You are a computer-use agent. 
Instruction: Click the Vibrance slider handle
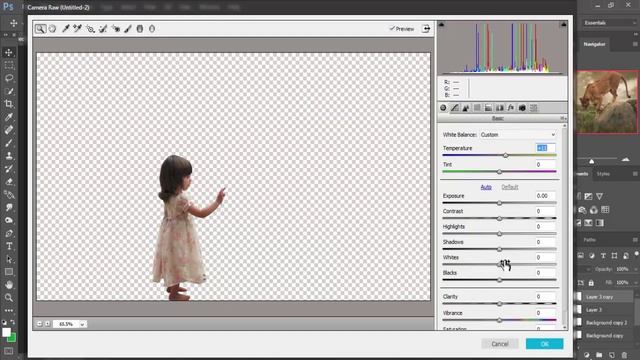coord(499,320)
